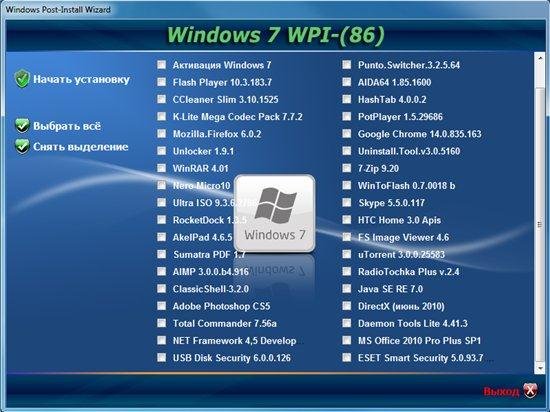Tick Java SE RE 7.0 checkbox

click(x=347, y=289)
